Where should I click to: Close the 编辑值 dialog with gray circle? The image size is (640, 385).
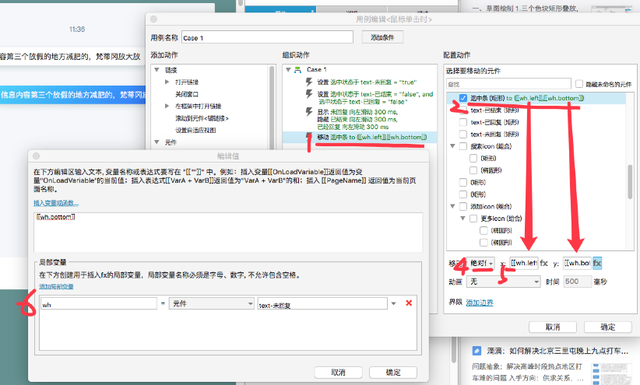36,156
